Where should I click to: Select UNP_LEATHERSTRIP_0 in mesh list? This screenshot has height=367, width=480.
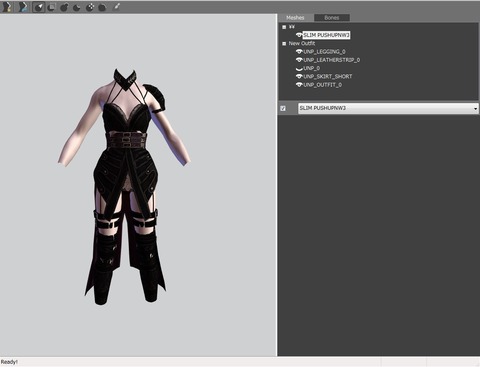(332, 60)
